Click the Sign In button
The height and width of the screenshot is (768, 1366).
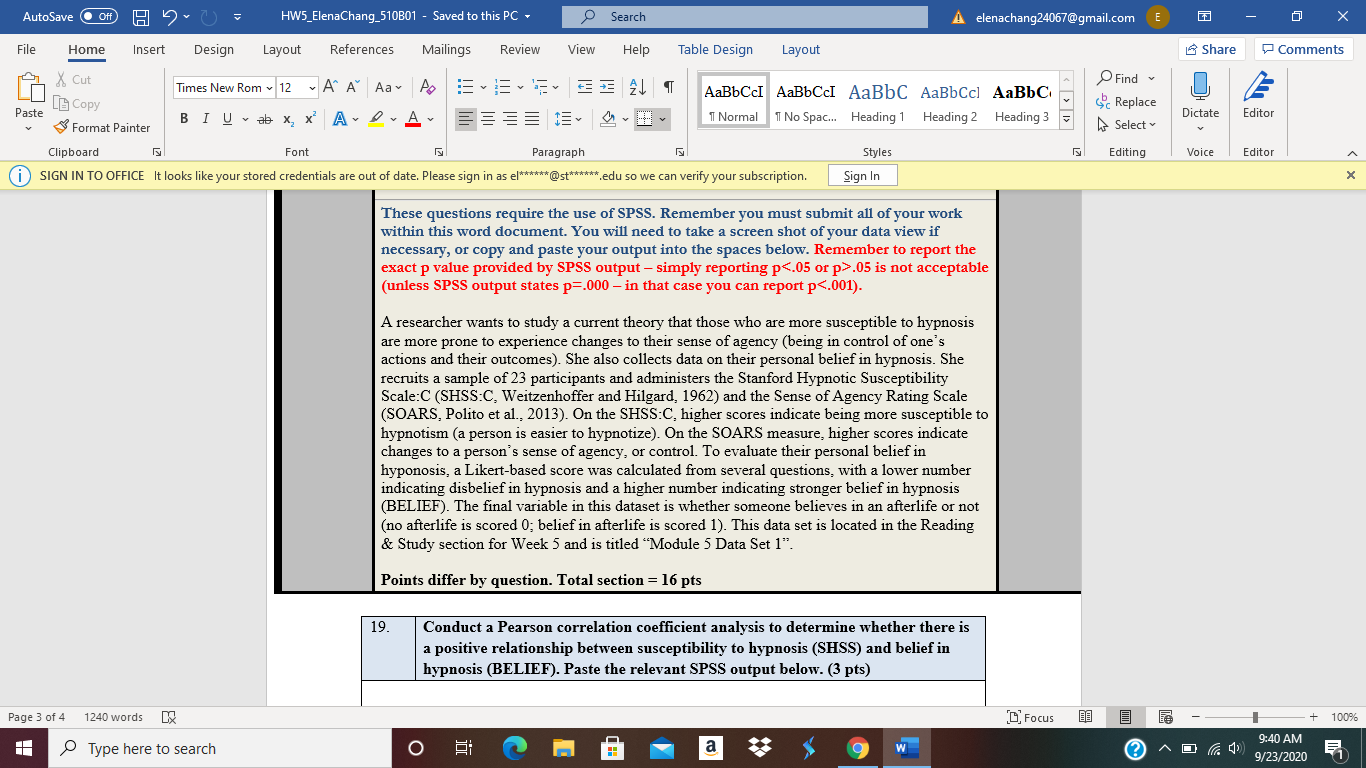[862, 175]
